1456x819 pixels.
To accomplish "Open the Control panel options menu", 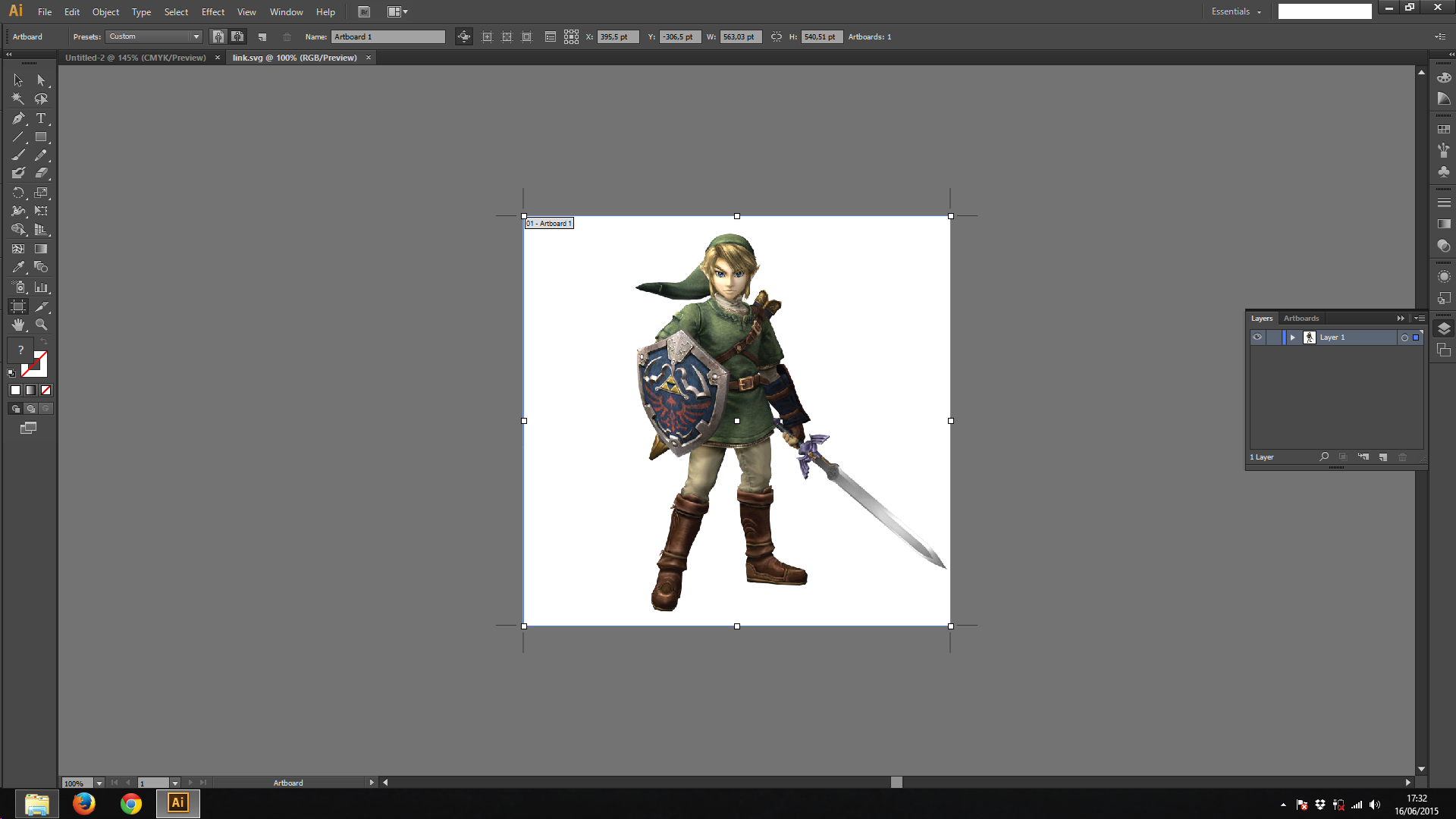I will point(1440,36).
